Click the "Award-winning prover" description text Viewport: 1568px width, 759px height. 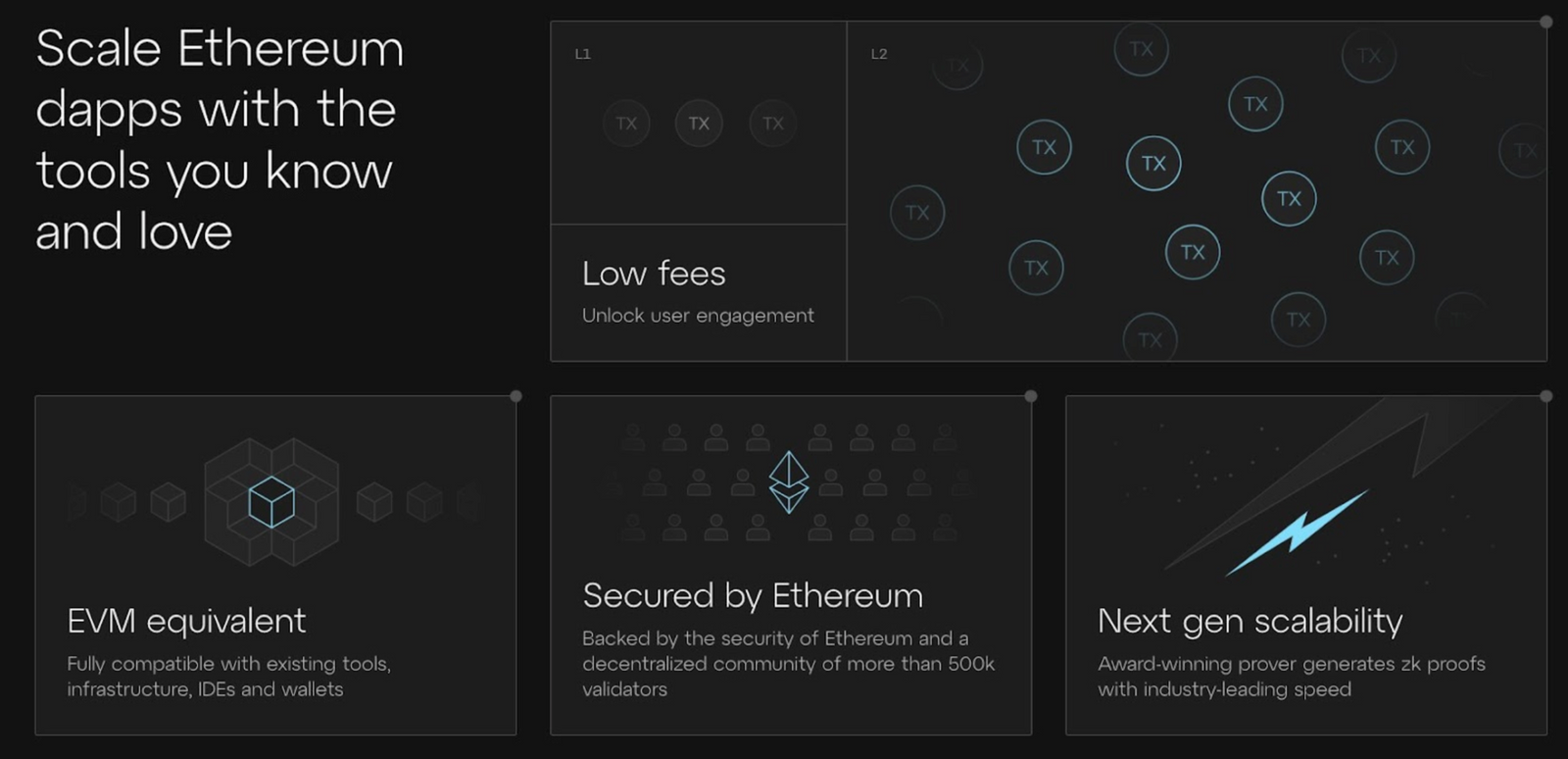[1291, 677]
